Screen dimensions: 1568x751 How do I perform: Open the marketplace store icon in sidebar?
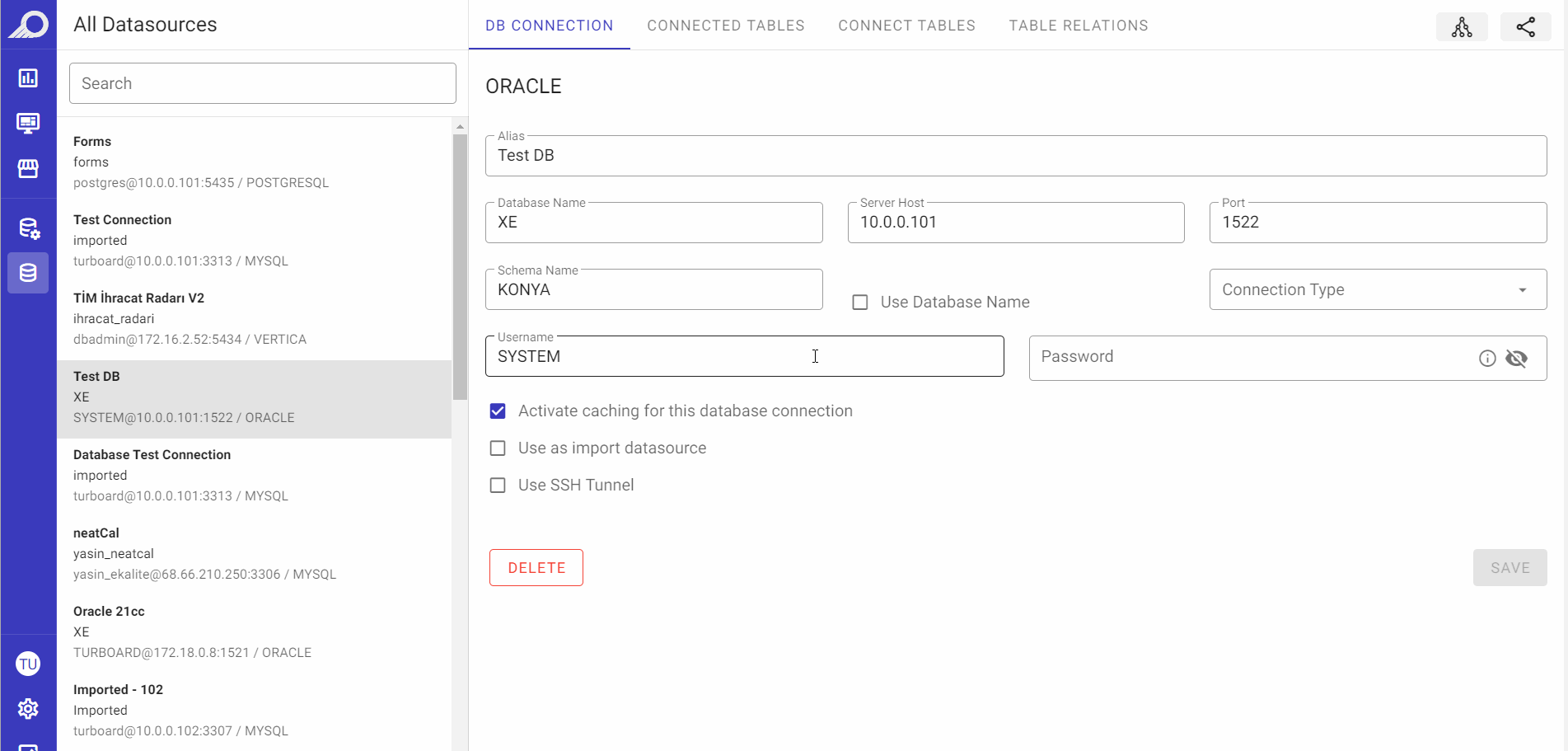[x=28, y=169]
